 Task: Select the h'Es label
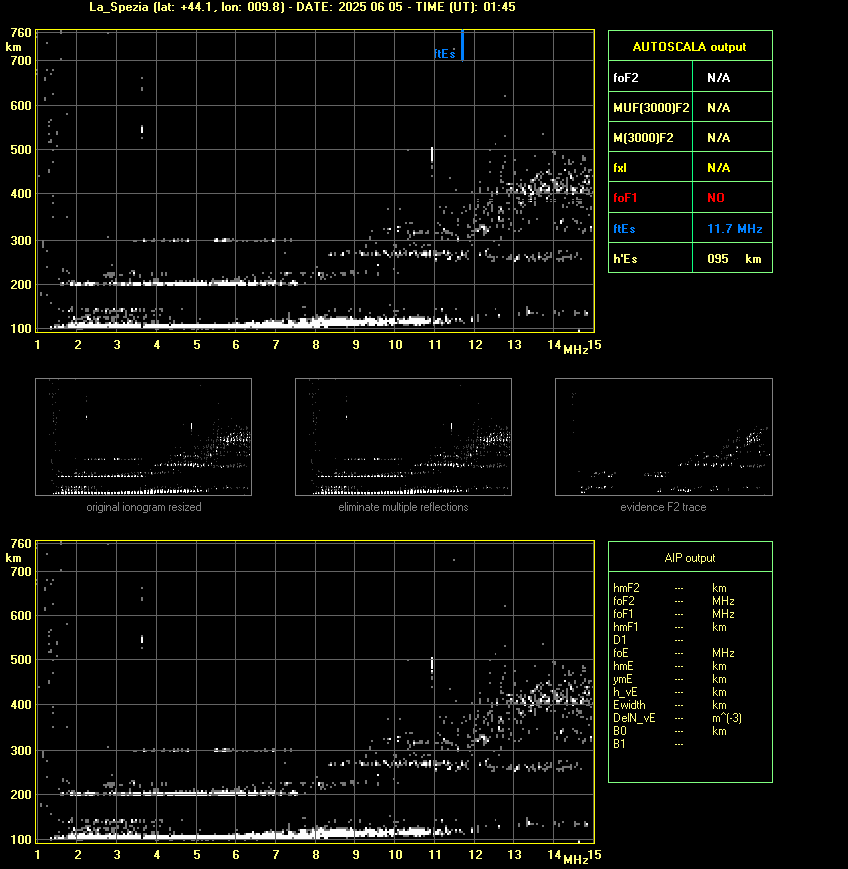point(625,259)
